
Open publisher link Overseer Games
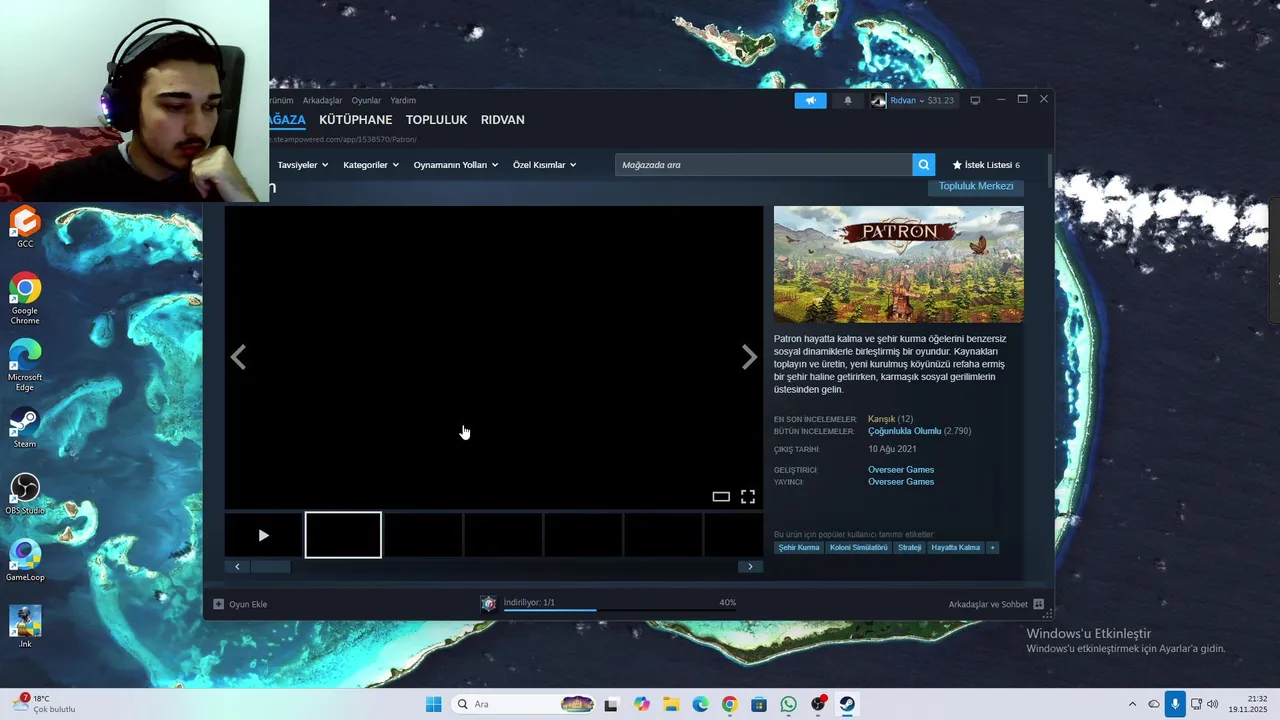click(x=901, y=482)
